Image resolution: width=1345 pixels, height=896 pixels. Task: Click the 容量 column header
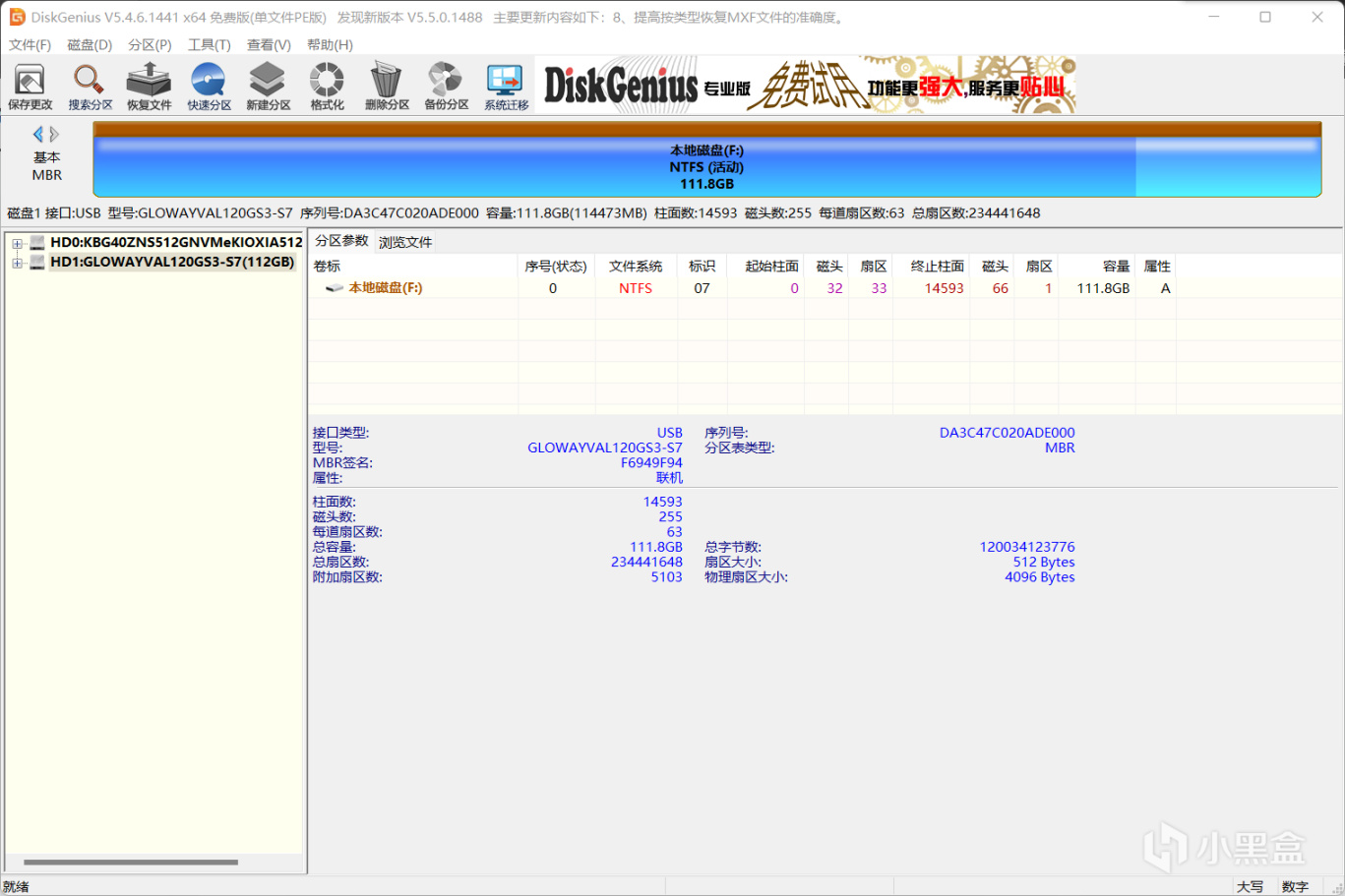pos(1097,267)
